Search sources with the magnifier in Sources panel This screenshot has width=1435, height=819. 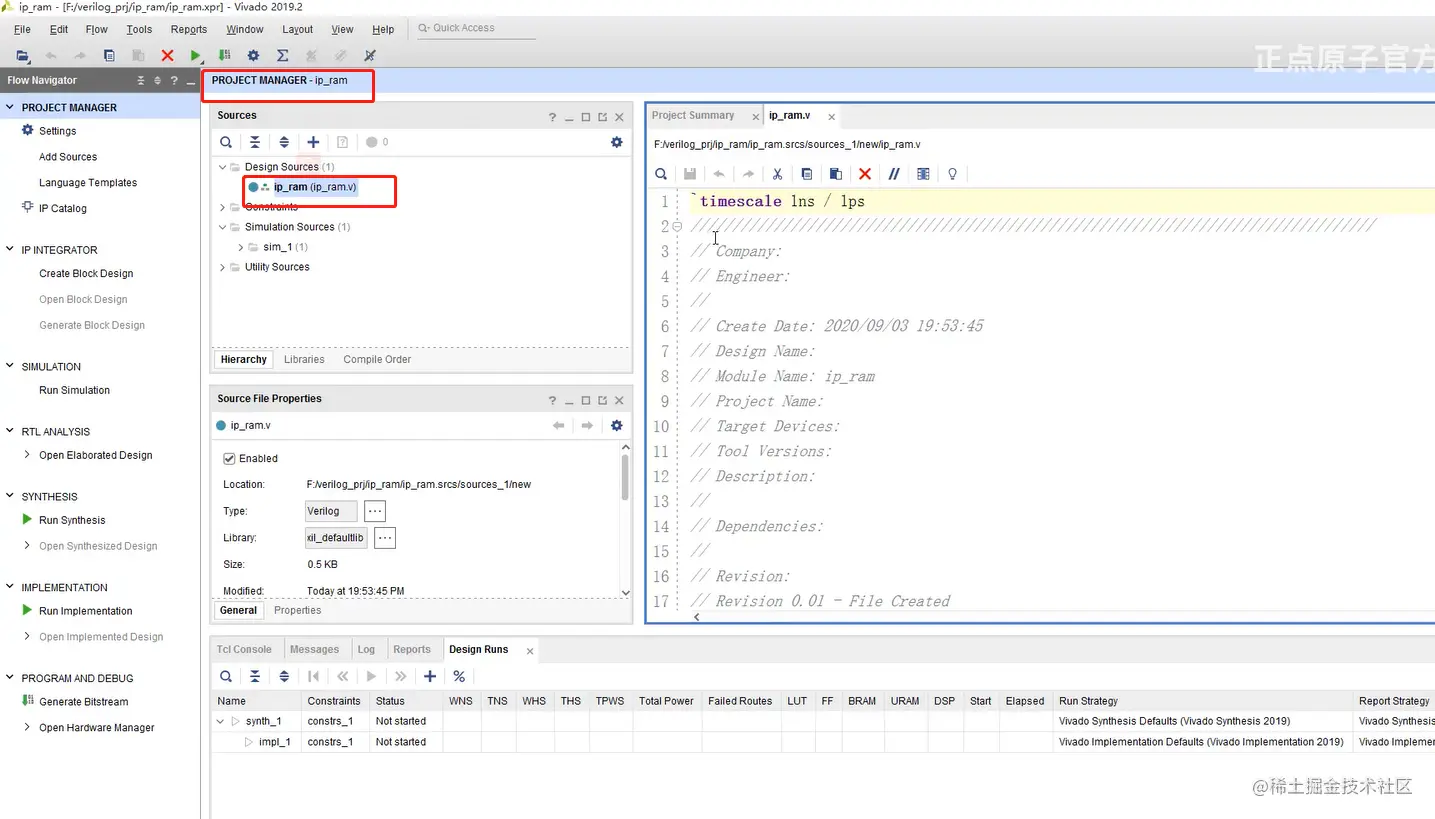click(x=227, y=143)
